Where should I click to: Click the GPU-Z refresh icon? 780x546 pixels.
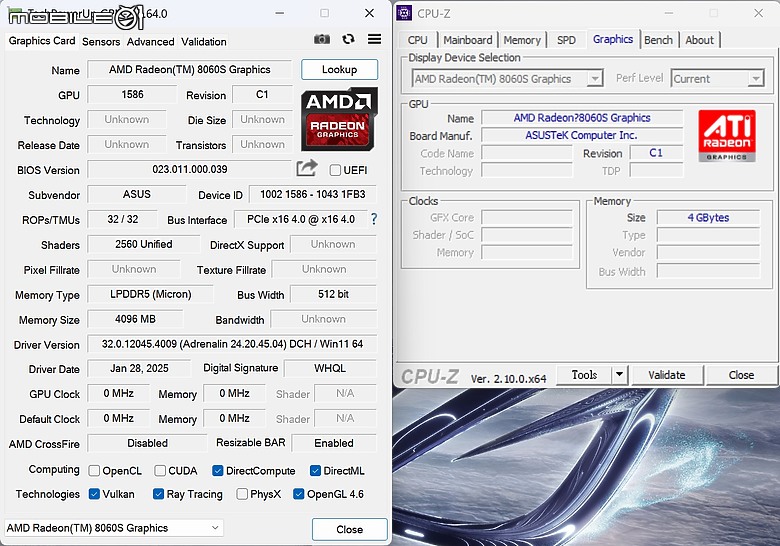(348, 39)
